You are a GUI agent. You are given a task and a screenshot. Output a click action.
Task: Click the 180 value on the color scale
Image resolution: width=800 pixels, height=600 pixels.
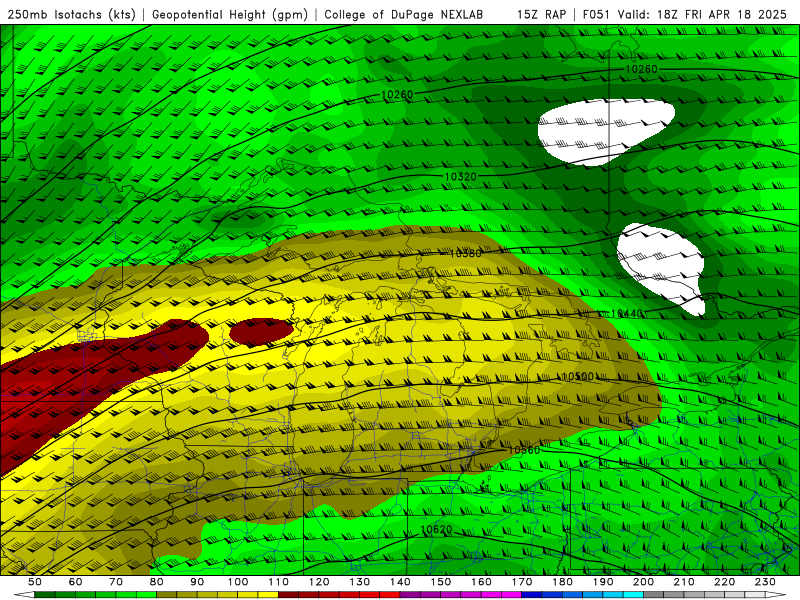pos(562,582)
